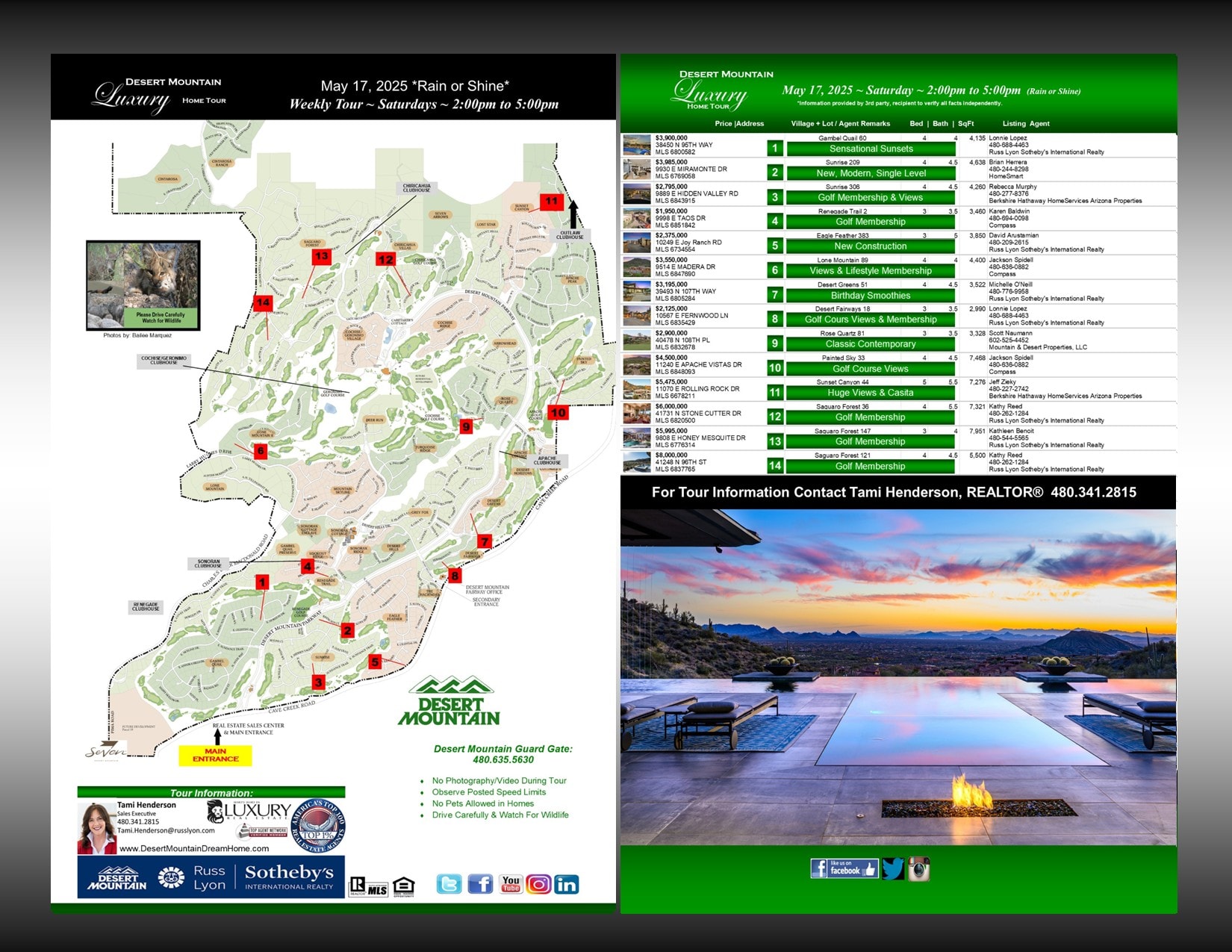Viewport: 1232px width, 952px height.
Task: Select the 'Birthday Smoothies' listing bar
Action: [871, 296]
